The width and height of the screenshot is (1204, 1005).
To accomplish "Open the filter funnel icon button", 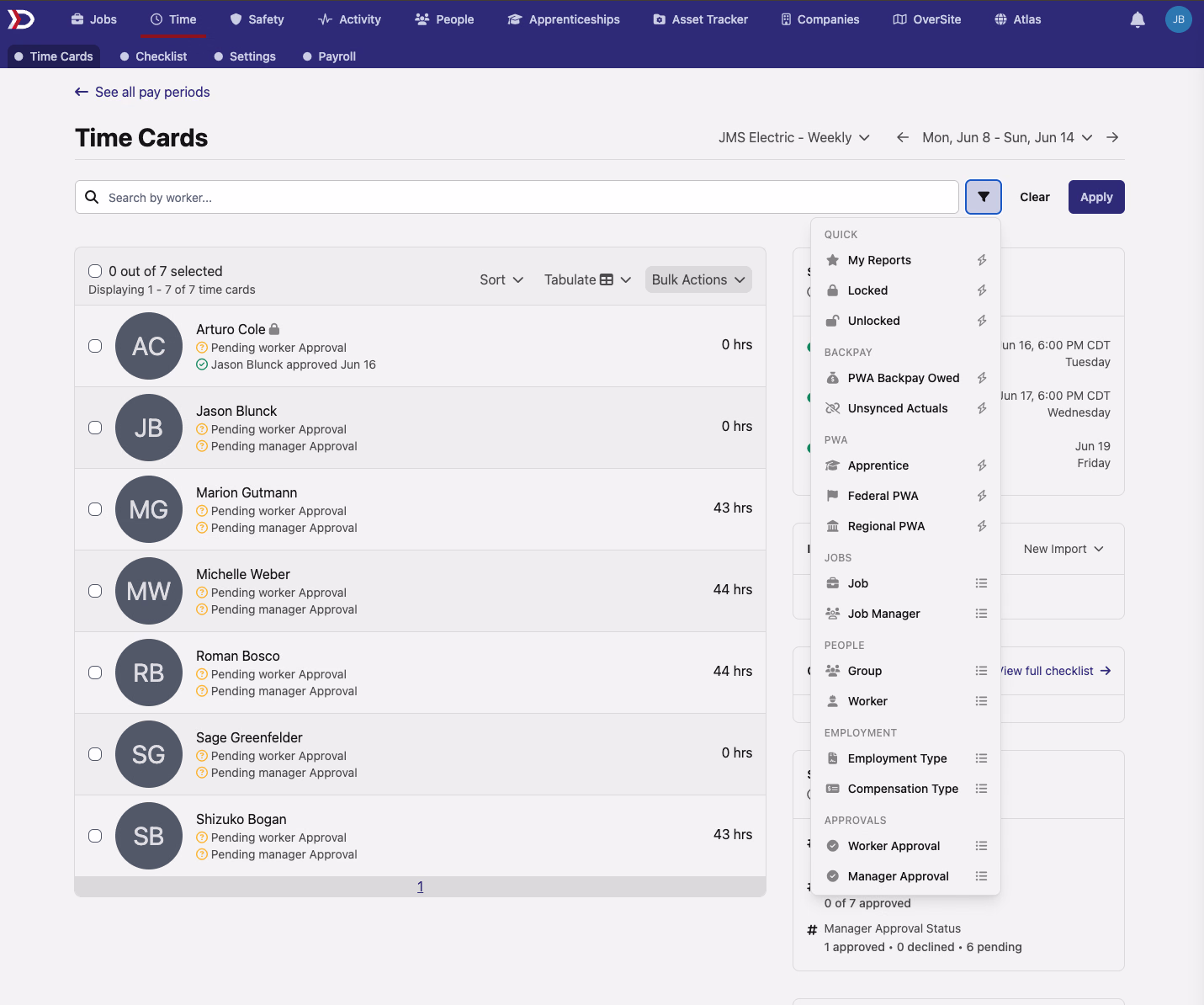I will click(983, 197).
